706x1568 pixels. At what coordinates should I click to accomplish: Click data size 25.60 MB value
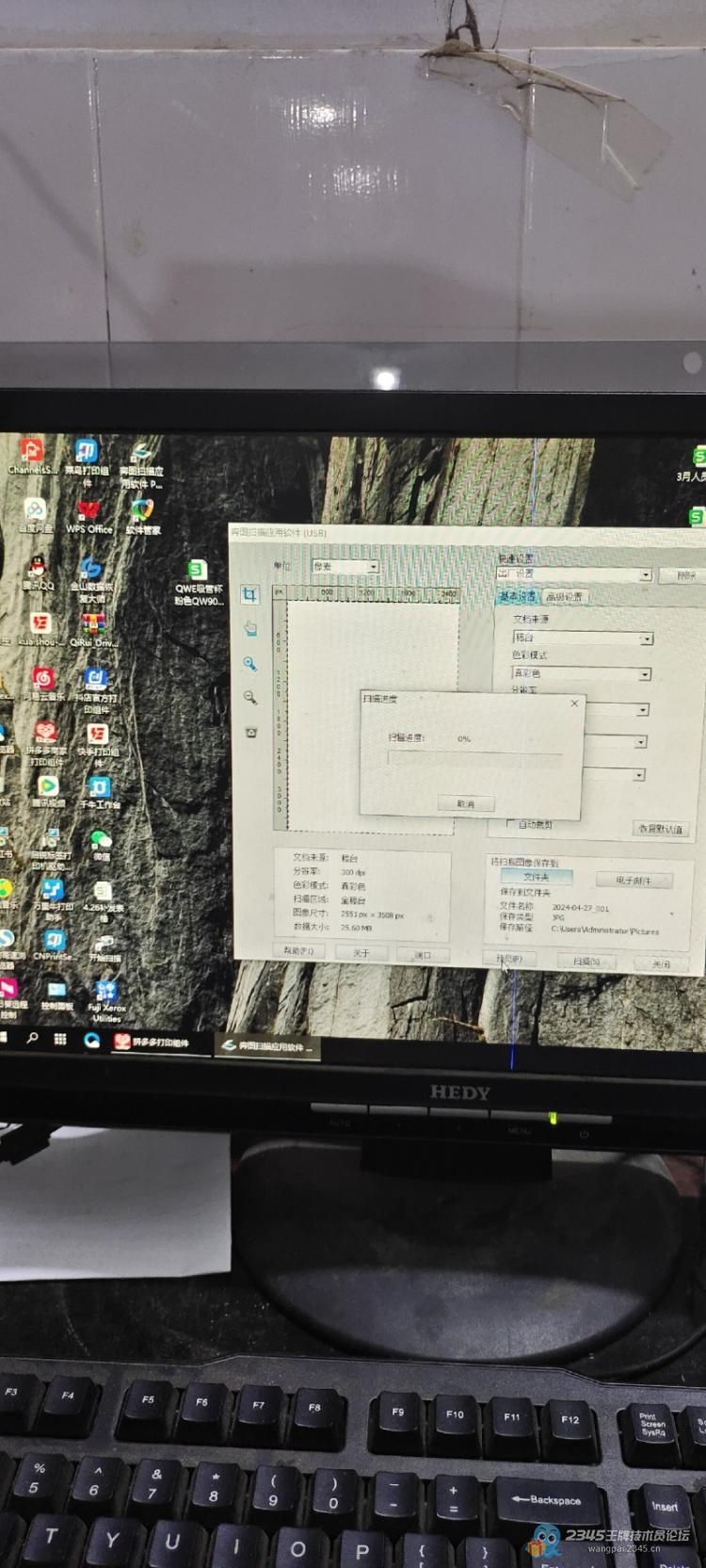tap(356, 928)
